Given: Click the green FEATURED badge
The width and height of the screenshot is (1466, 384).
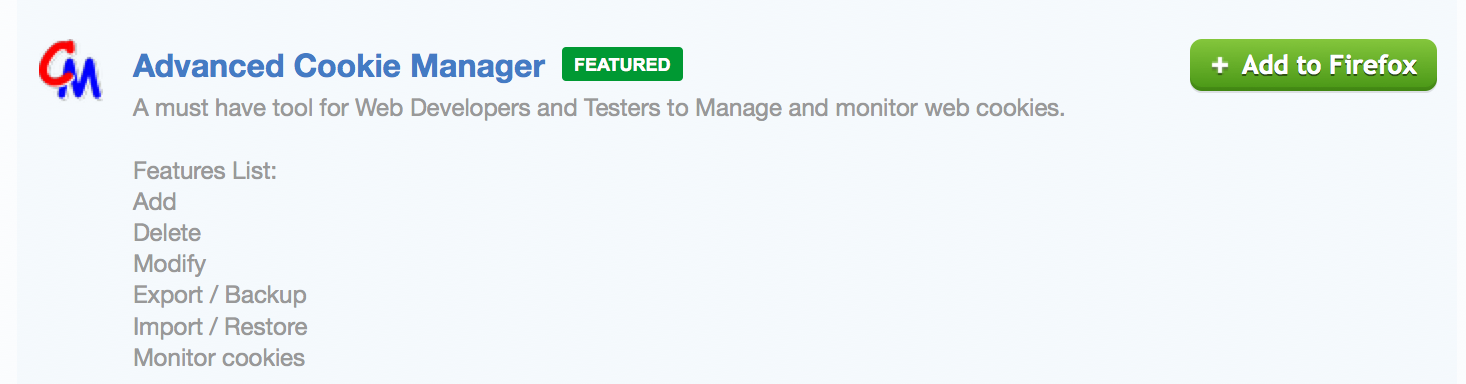Looking at the screenshot, I should point(622,65).
